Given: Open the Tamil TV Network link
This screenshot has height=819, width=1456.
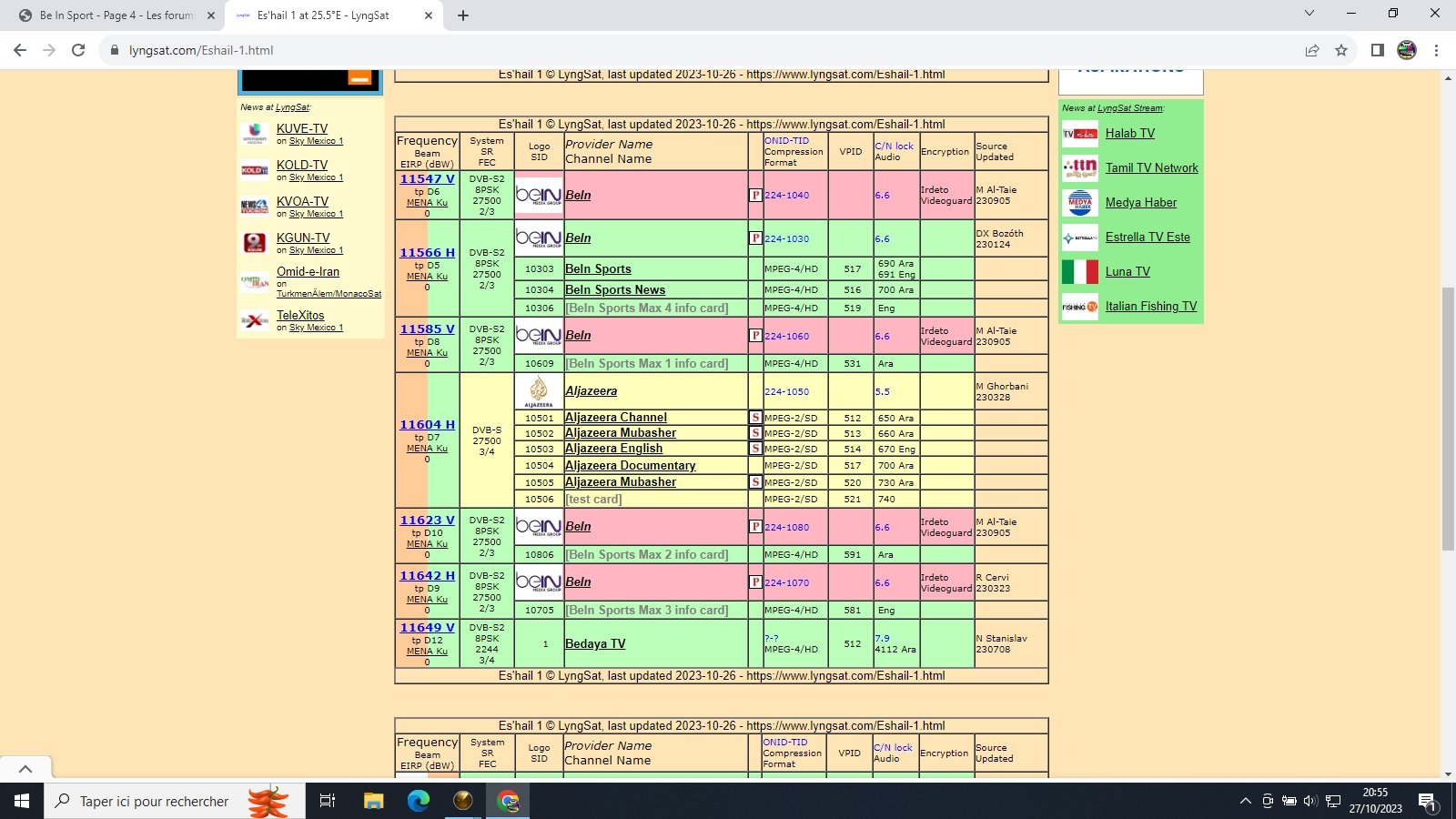Looking at the screenshot, I should 1151,168.
